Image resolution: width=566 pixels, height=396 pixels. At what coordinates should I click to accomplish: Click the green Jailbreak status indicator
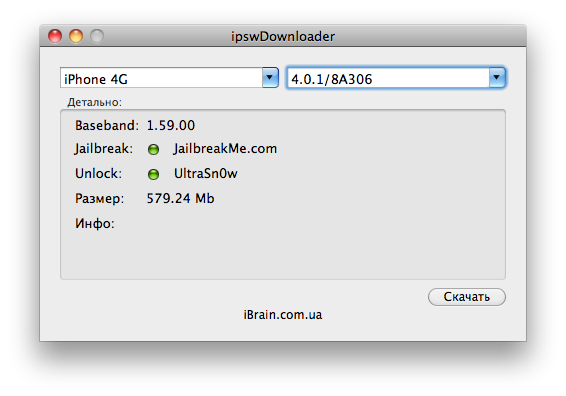click(153, 149)
